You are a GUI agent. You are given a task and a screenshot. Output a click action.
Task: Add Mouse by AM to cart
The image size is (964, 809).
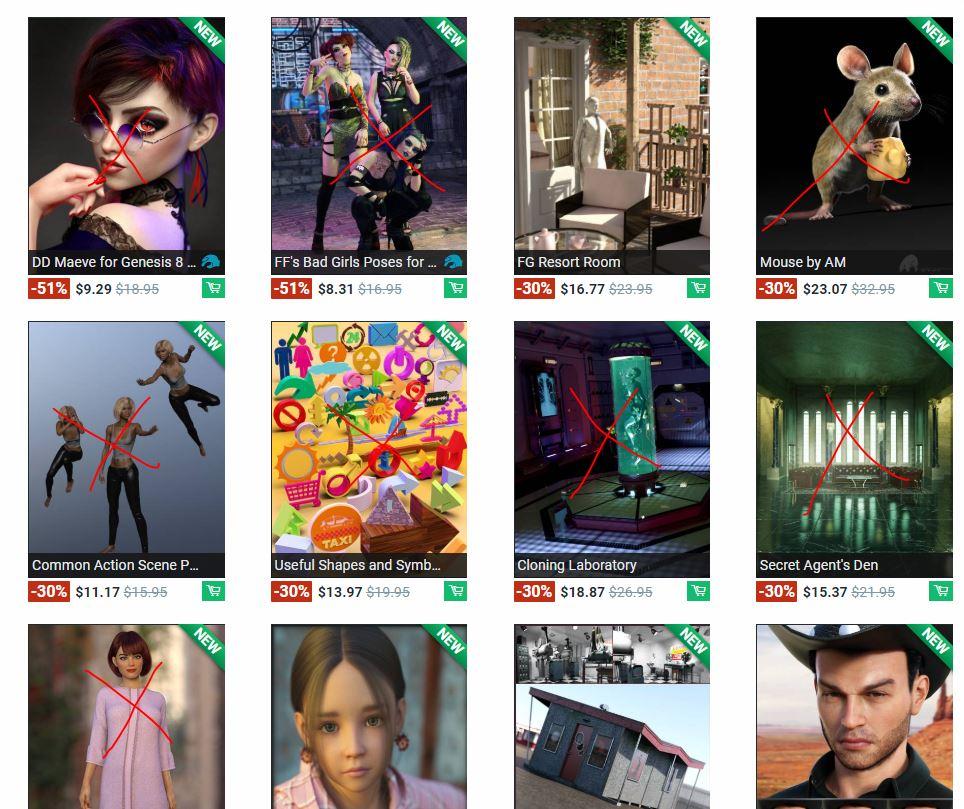pos(941,288)
